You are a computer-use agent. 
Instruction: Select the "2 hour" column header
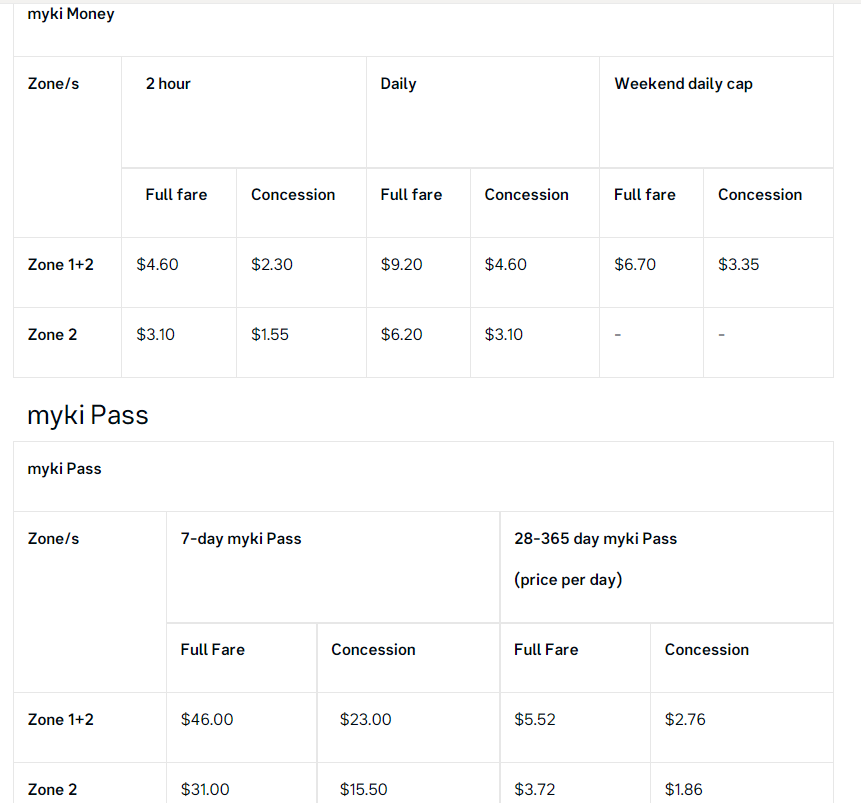pyautogui.click(x=168, y=84)
